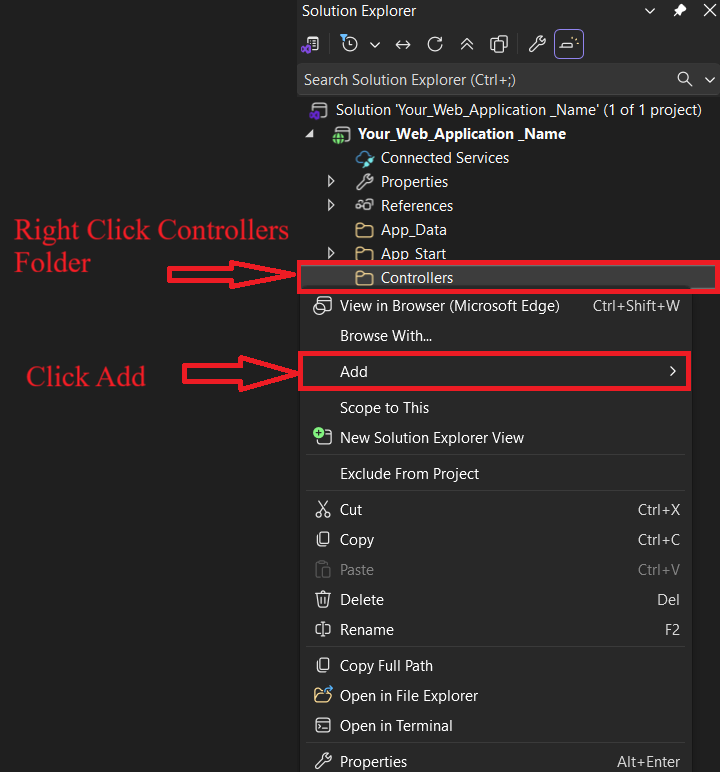Screen dimensions: 720x772
Task: Expand the Properties tree node
Action: click(x=332, y=182)
